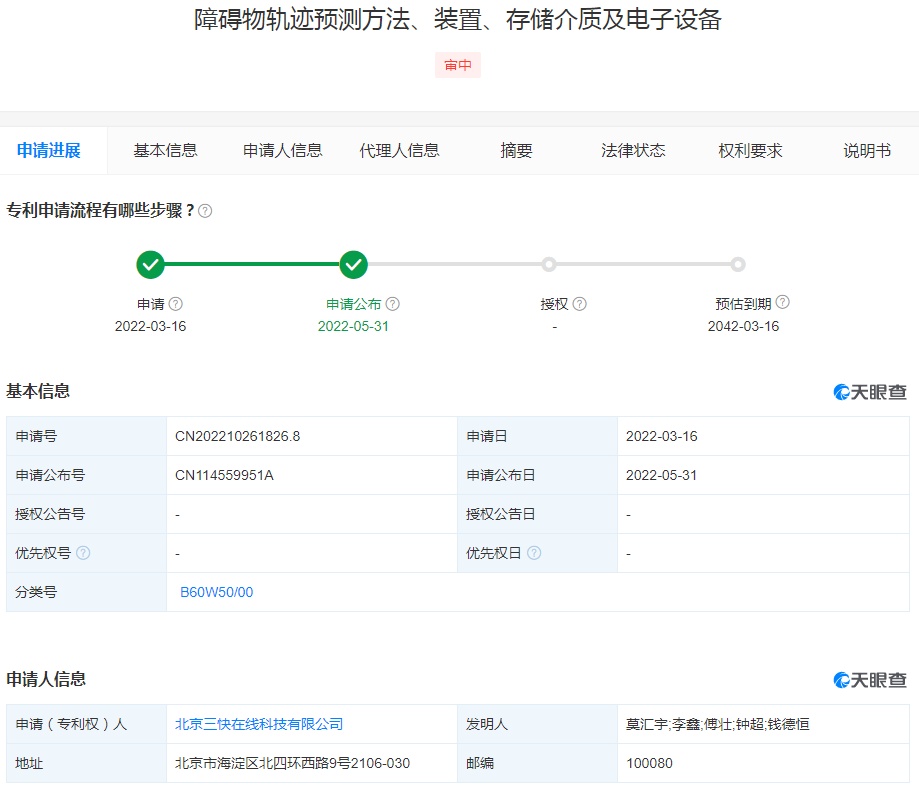The width and height of the screenshot is (919, 788).
Task: Switch to the 基本信息 tab
Action: [166, 151]
